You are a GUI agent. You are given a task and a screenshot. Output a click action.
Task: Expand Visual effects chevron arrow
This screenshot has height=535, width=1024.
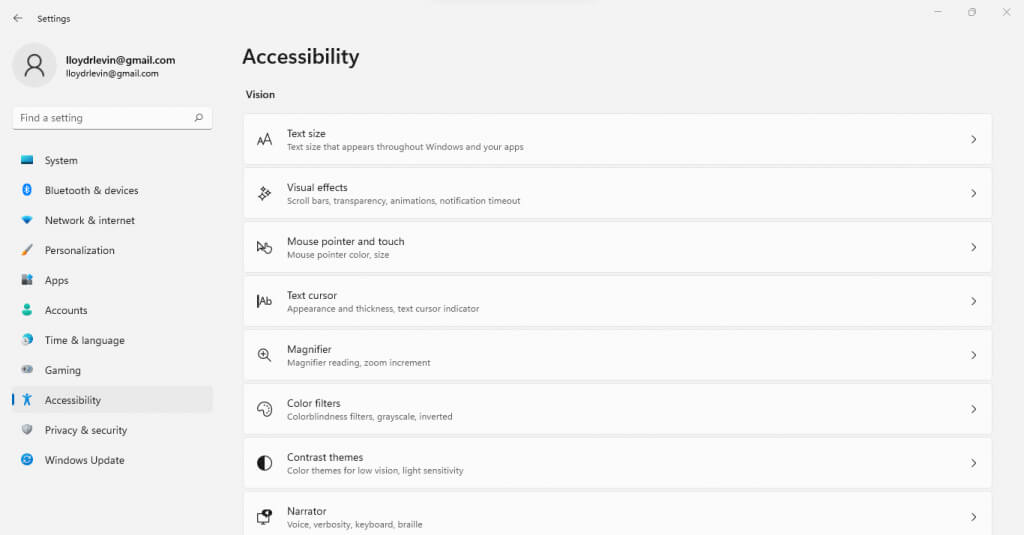(973, 194)
